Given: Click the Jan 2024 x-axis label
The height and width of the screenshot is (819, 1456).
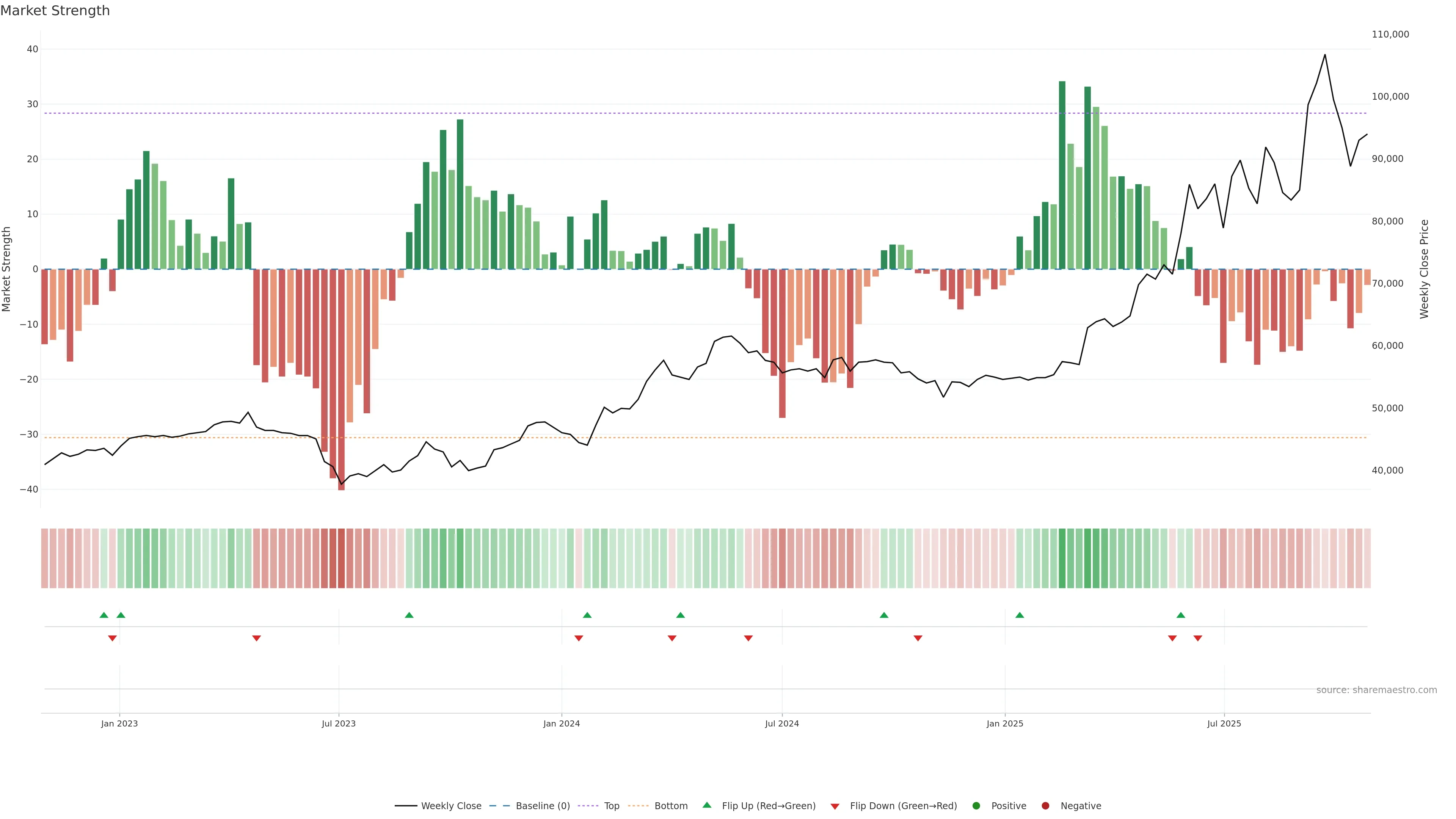Looking at the screenshot, I should (561, 723).
